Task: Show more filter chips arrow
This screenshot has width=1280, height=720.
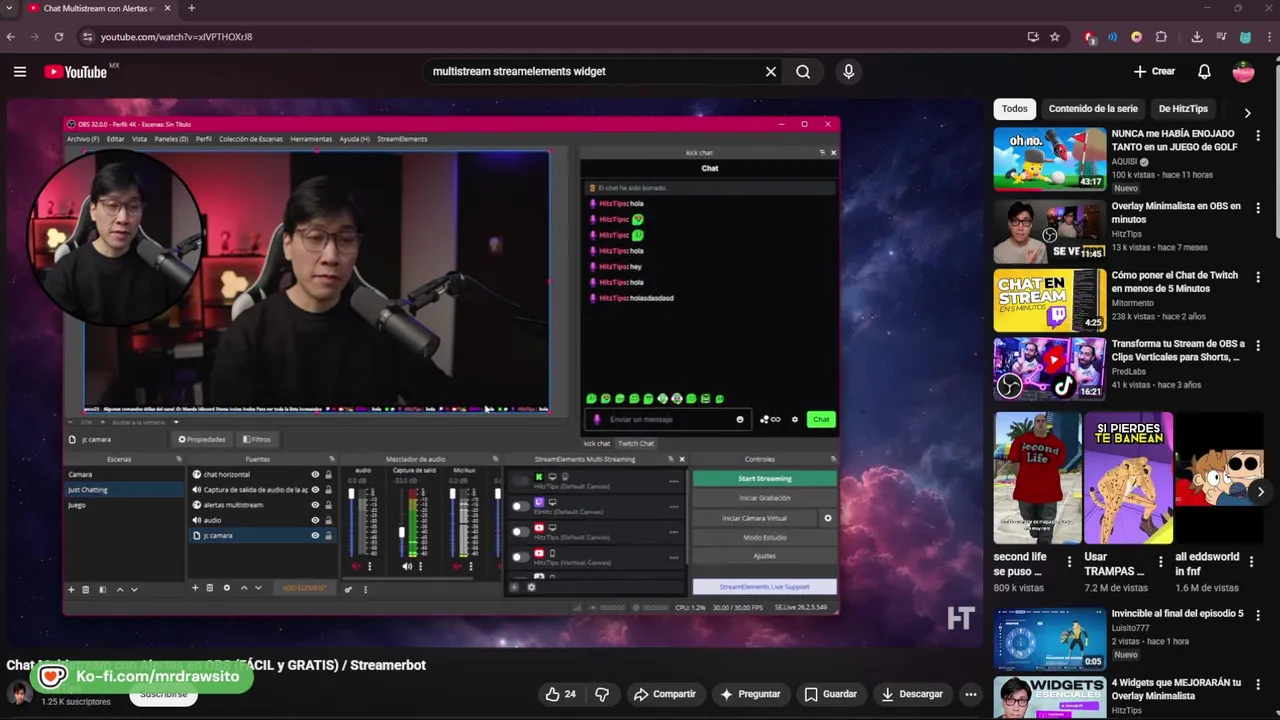Action: point(1247,112)
